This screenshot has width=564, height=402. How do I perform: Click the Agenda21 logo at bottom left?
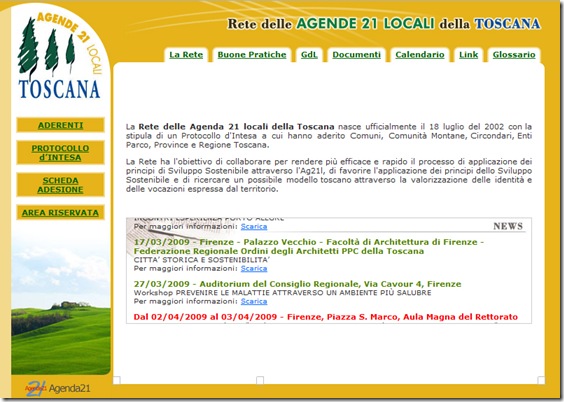click(x=57, y=388)
